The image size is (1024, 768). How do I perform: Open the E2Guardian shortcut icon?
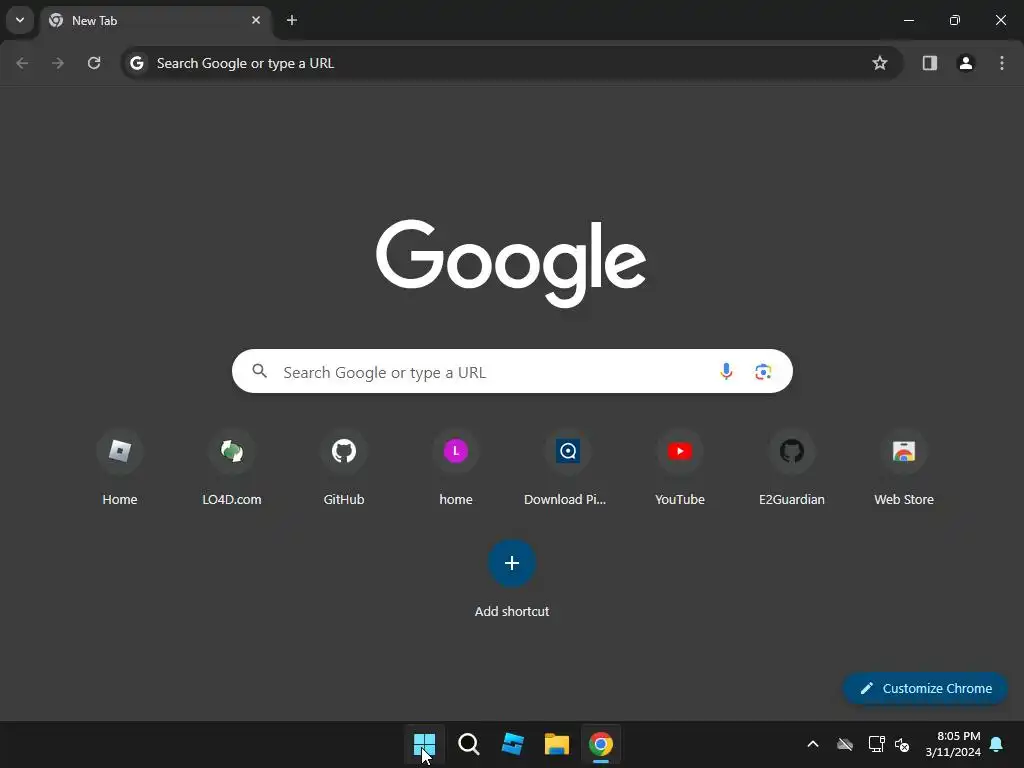792,451
